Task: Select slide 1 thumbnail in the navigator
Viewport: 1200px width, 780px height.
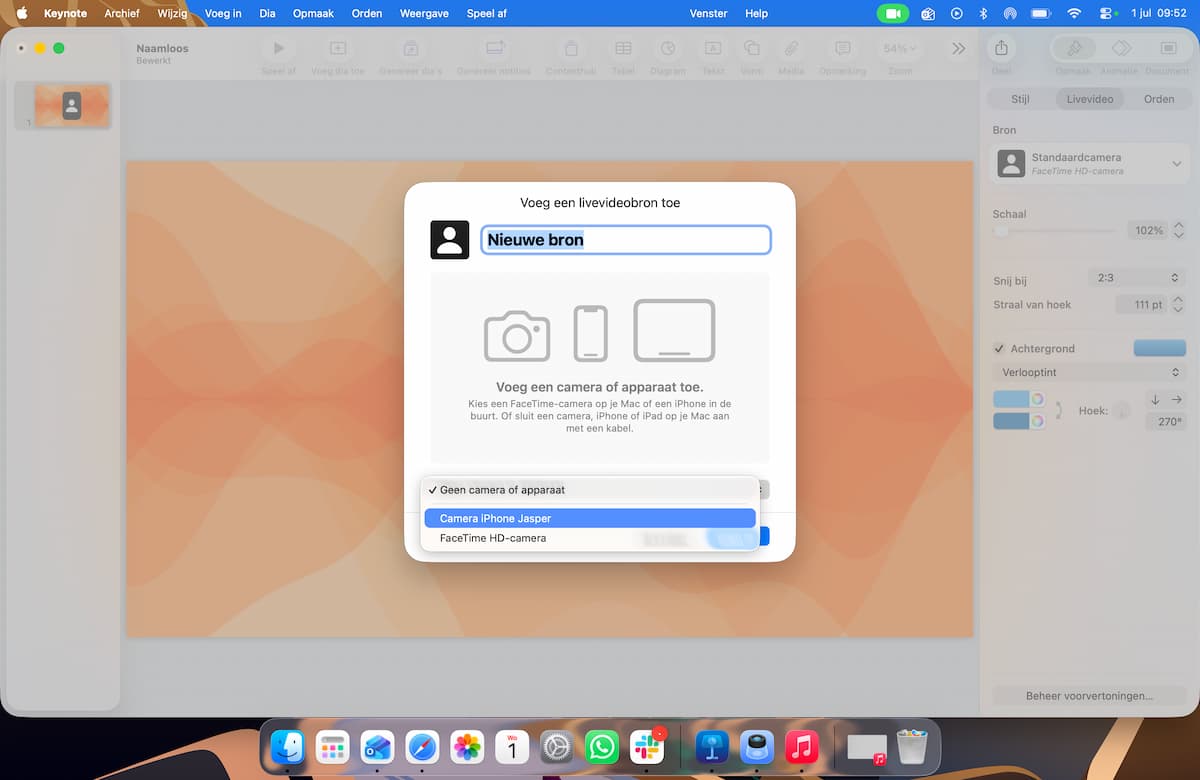Action: [x=72, y=105]
